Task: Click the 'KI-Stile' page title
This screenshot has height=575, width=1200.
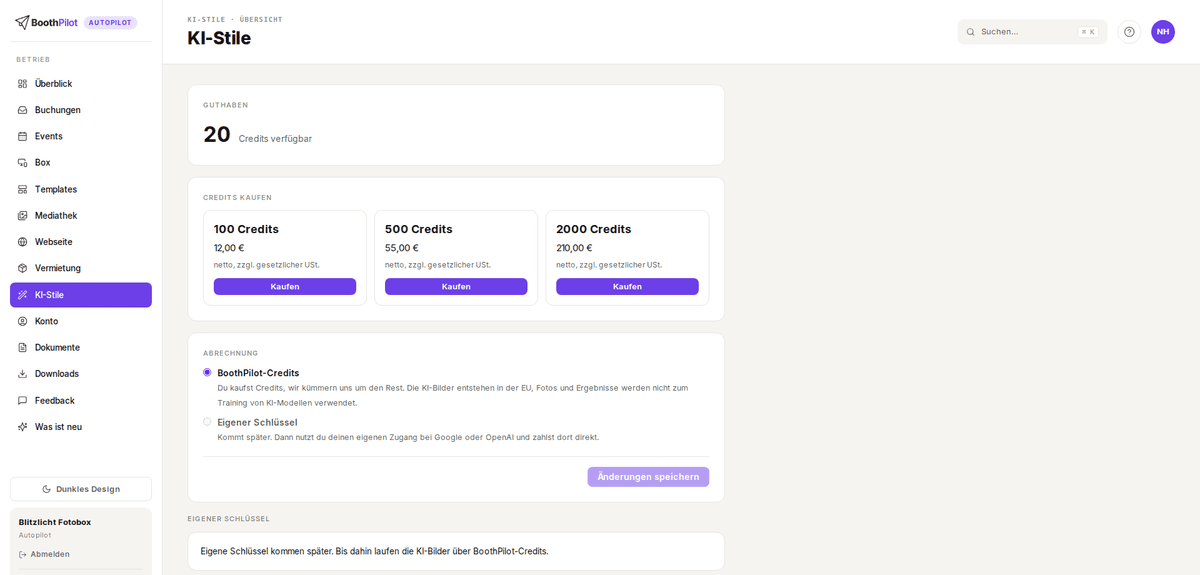Action: (x=219, y=38)
